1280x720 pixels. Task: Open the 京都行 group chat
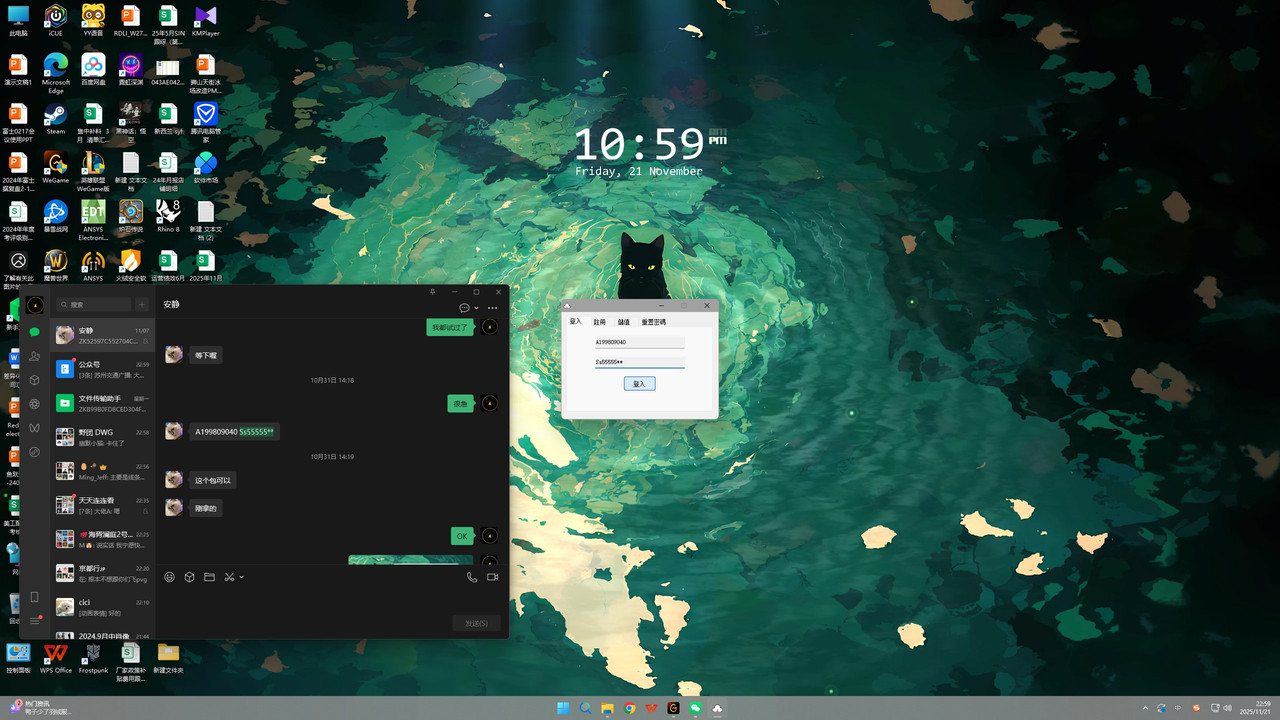(x=103, y=573)
